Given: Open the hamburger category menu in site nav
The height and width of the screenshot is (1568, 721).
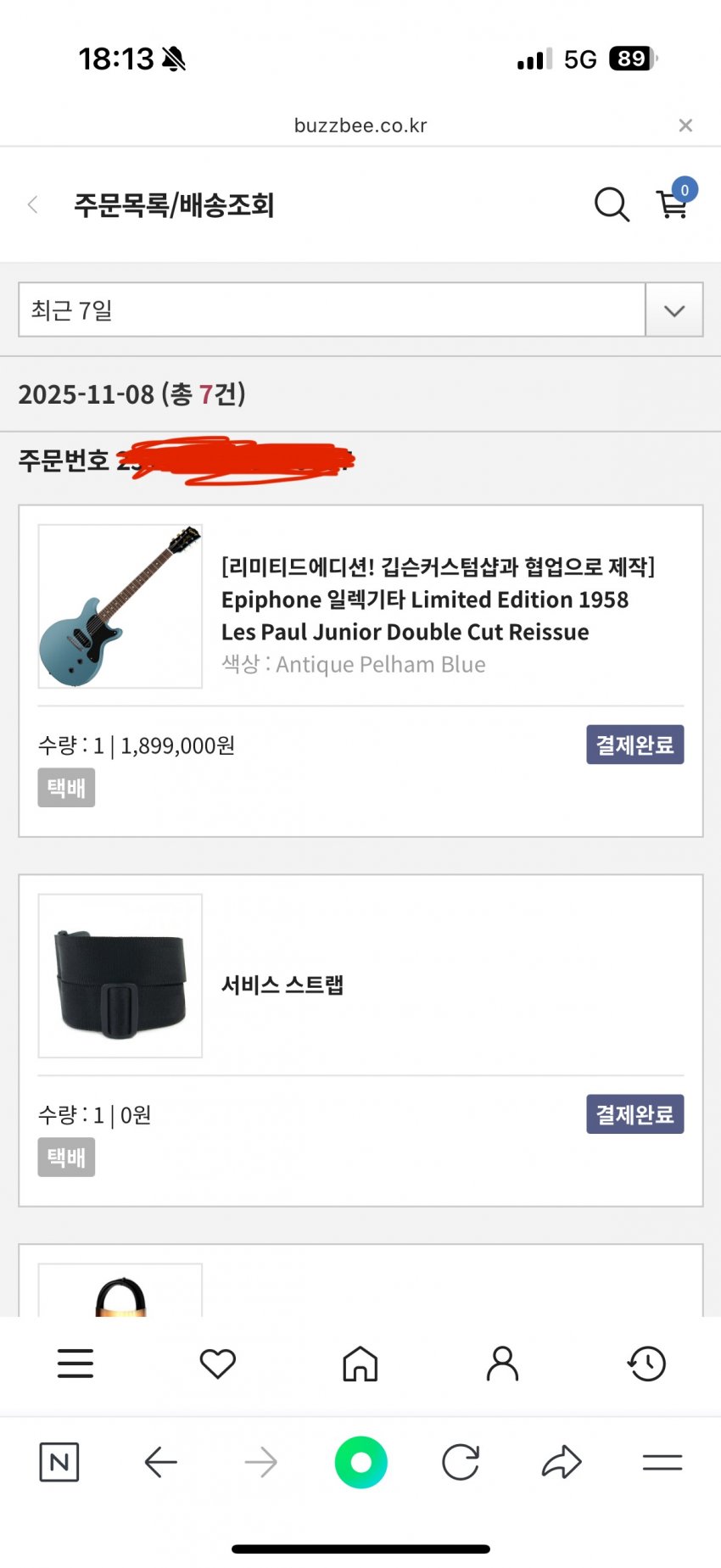Looking at the screenshot, I should (75, 1364).
